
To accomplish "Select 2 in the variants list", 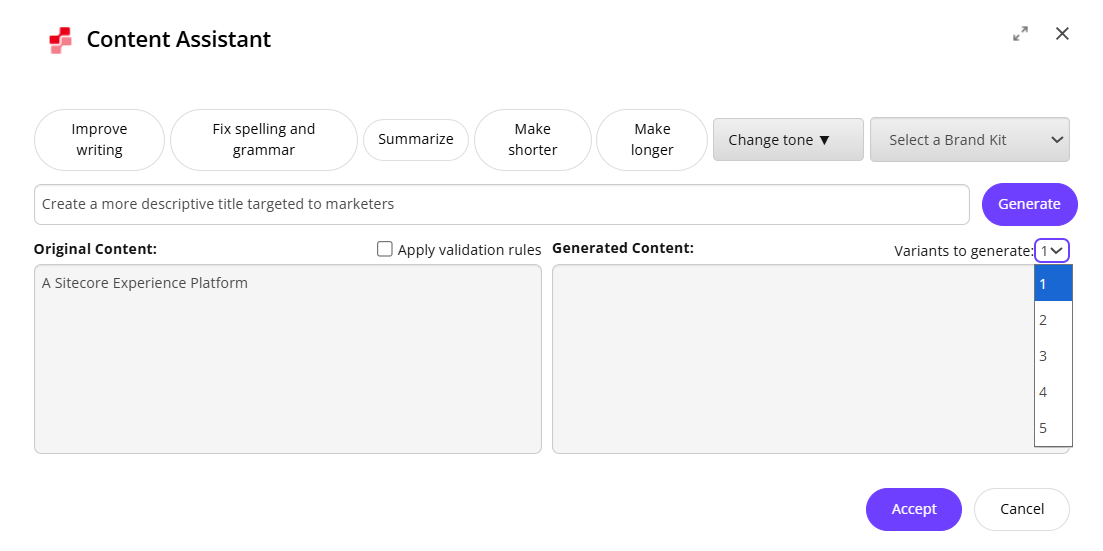I will [x=1053, y=319].
